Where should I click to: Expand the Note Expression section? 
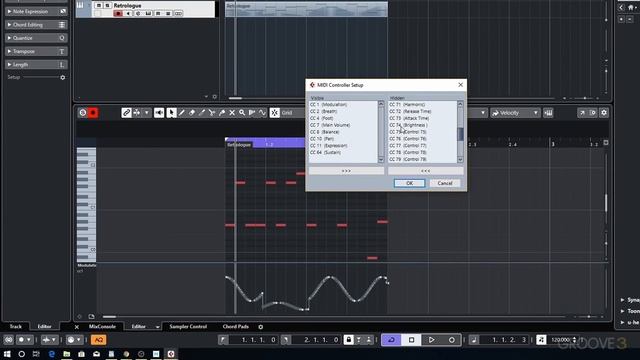pos(36,11)
